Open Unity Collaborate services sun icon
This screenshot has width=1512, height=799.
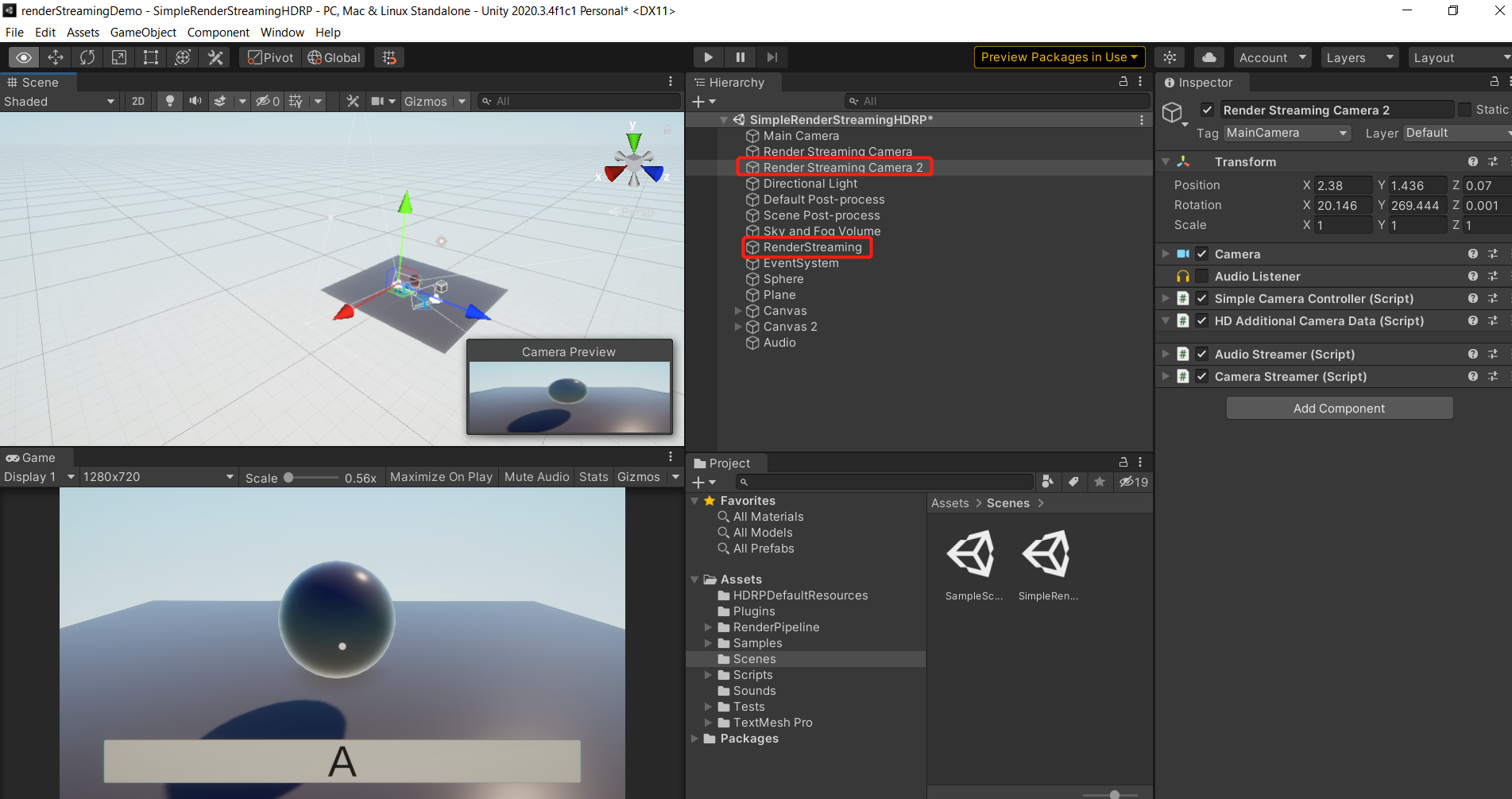[x=1170, y=57]
